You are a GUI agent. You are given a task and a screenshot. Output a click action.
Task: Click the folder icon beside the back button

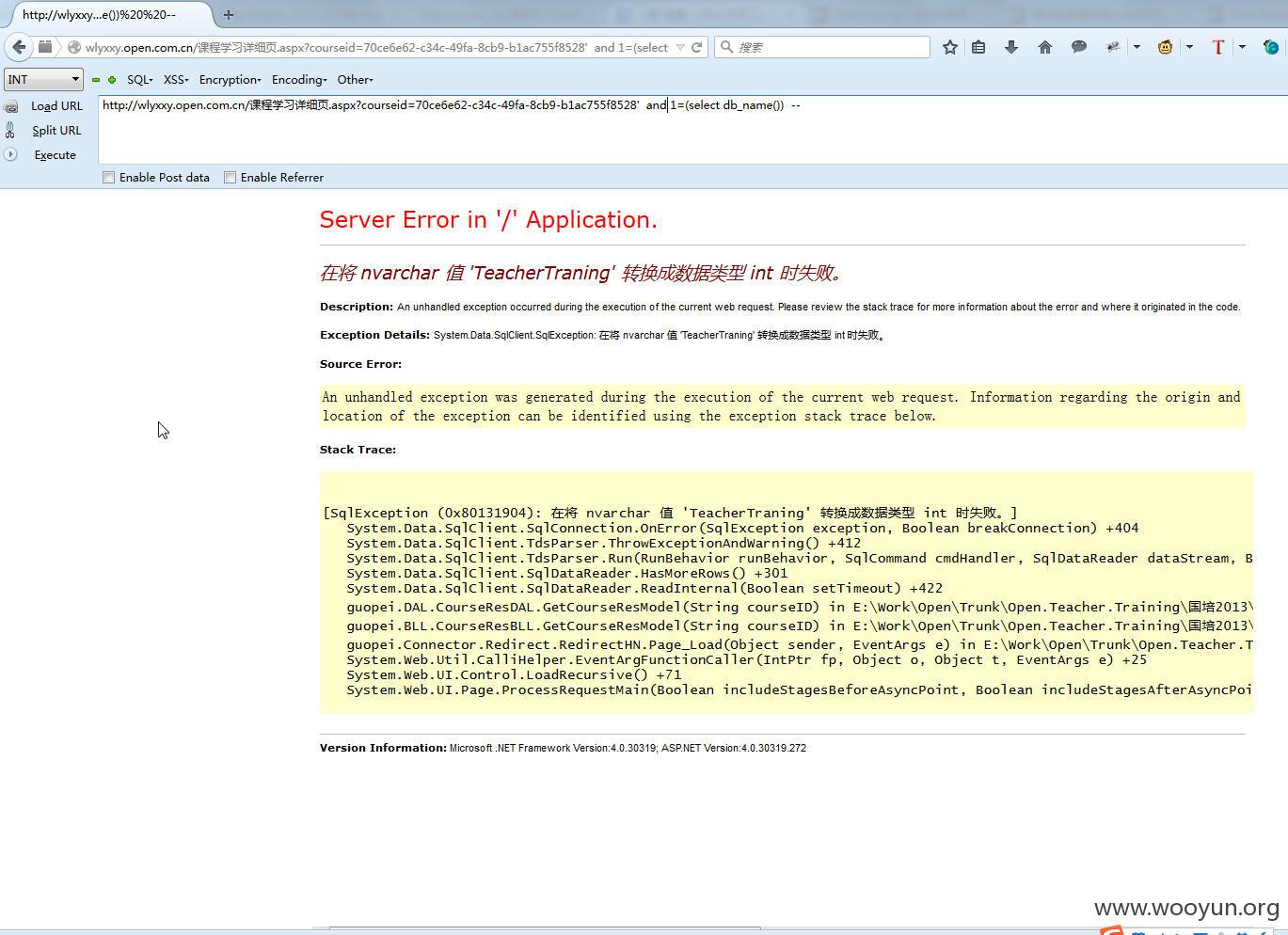(45, 46)
